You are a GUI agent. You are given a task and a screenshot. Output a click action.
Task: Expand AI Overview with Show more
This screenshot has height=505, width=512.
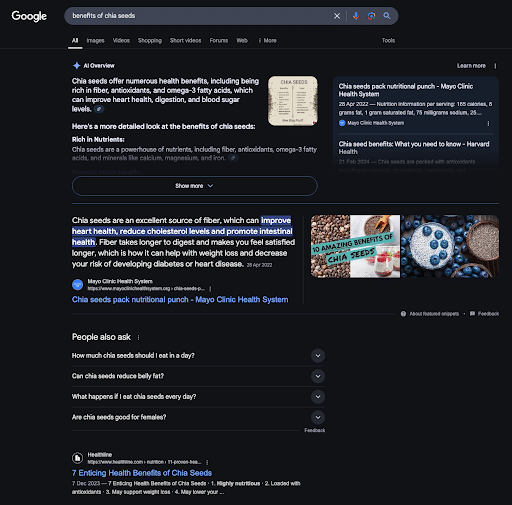[195, 186]
